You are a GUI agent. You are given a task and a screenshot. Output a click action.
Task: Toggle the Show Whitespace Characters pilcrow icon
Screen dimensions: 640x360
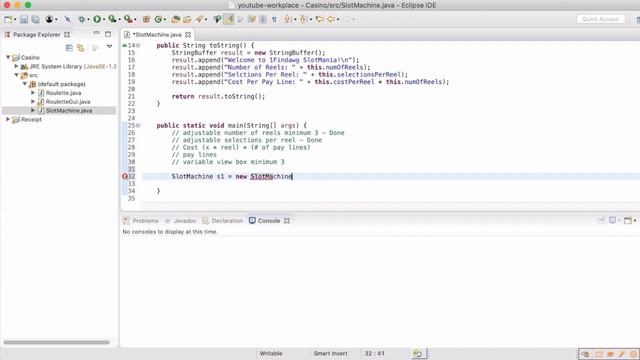[x=274, y=19]
